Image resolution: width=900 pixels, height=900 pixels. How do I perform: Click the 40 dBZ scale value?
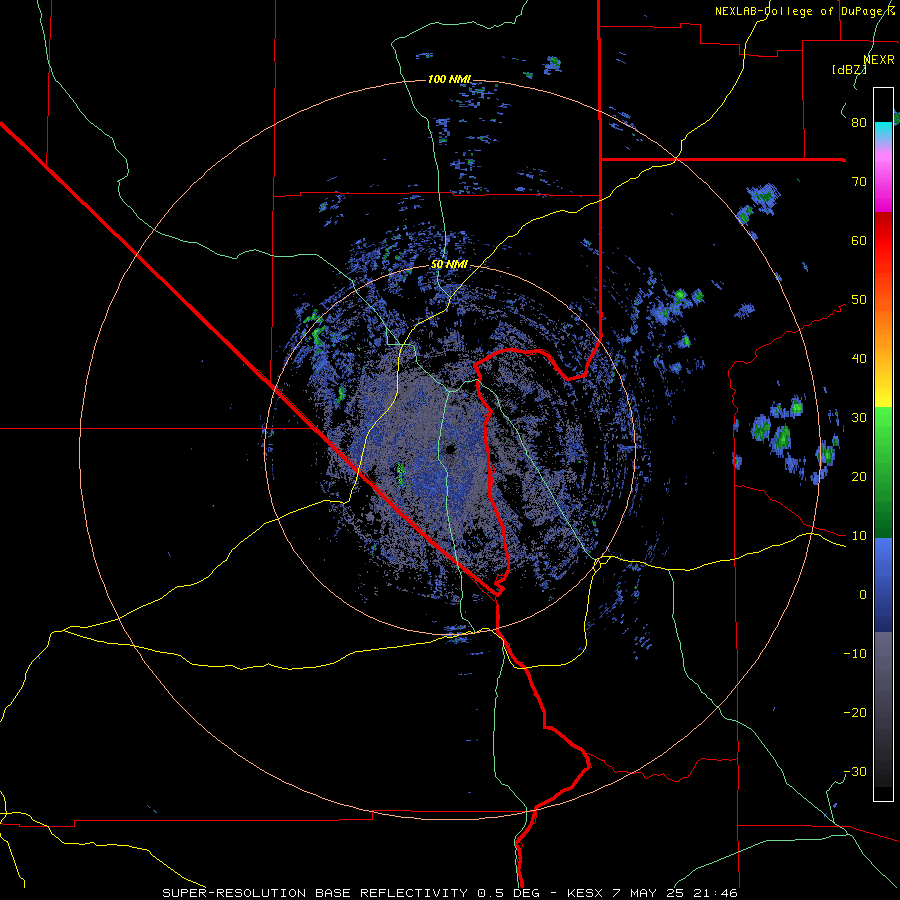(859, 359)
